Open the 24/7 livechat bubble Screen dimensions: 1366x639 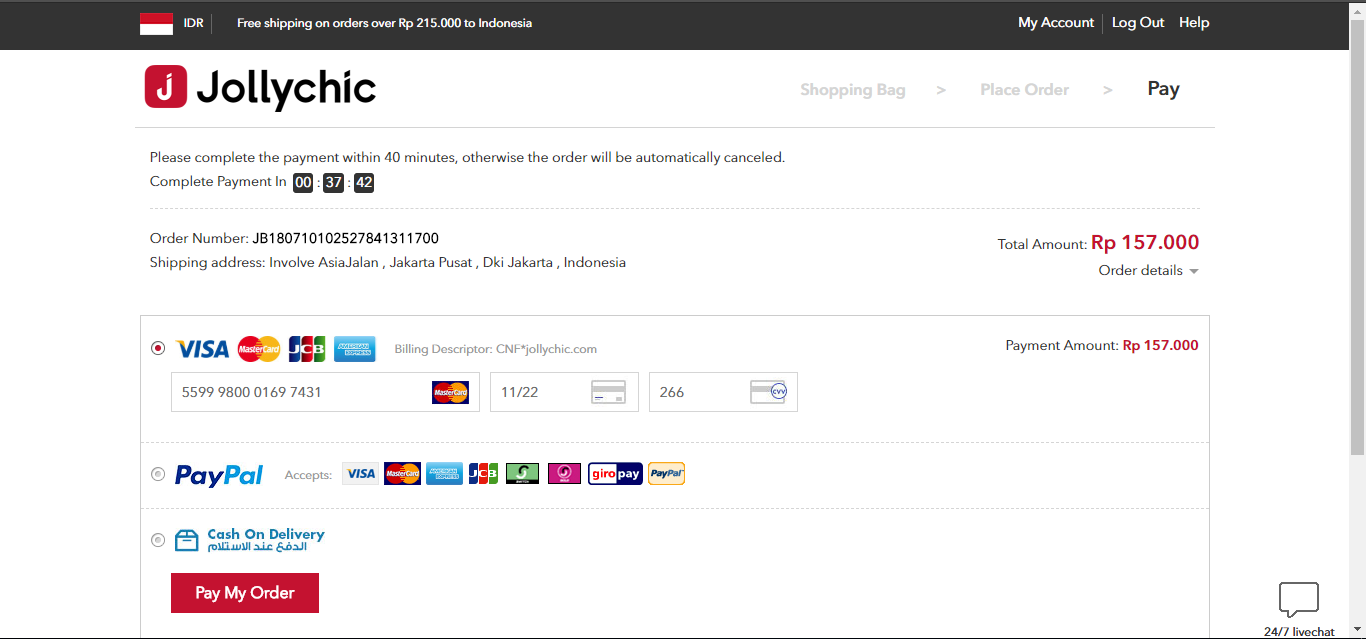[x=1299, y=599]
